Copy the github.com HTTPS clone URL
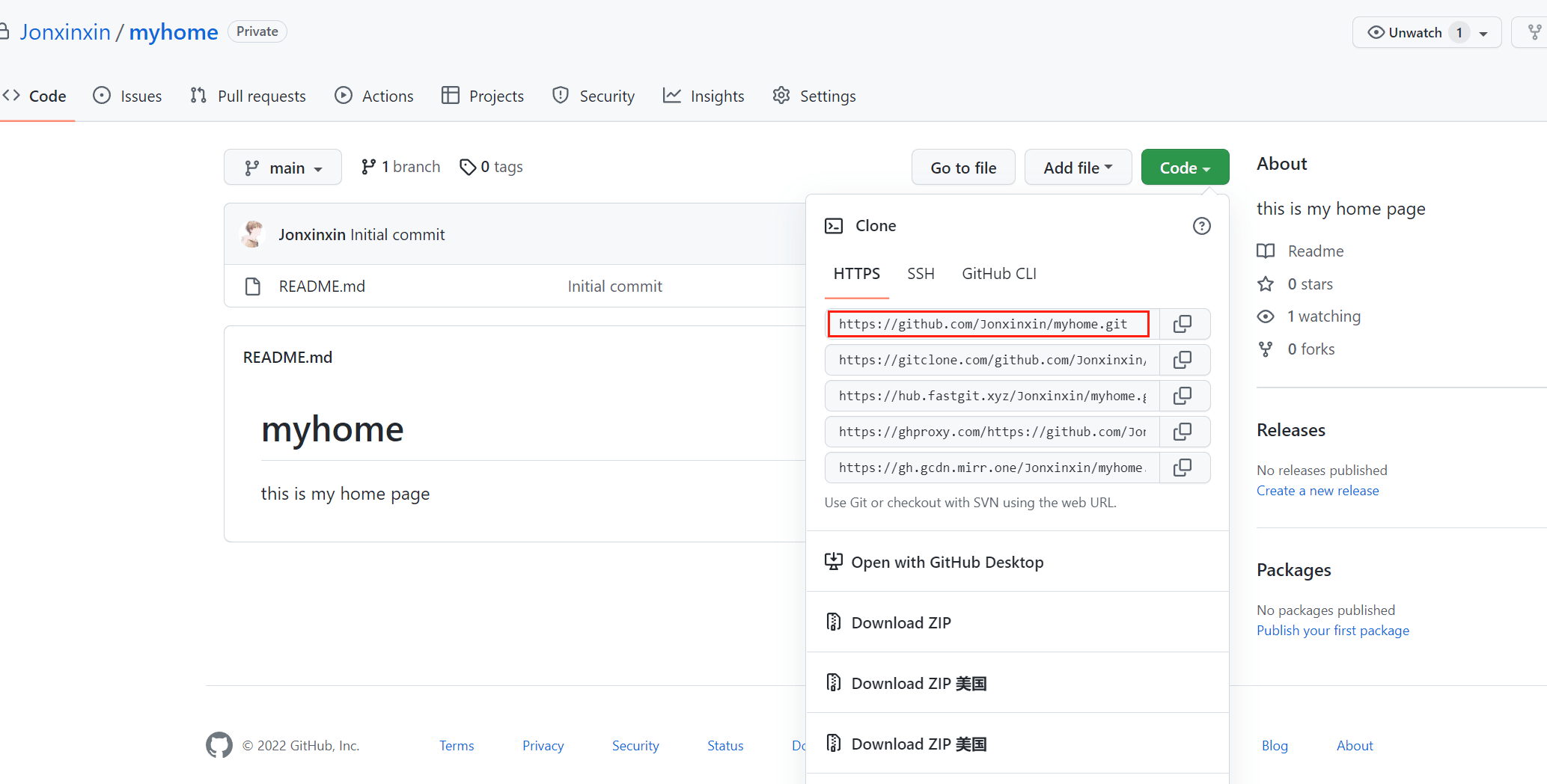This screenshot has height=784, width=1547. 1183,324
